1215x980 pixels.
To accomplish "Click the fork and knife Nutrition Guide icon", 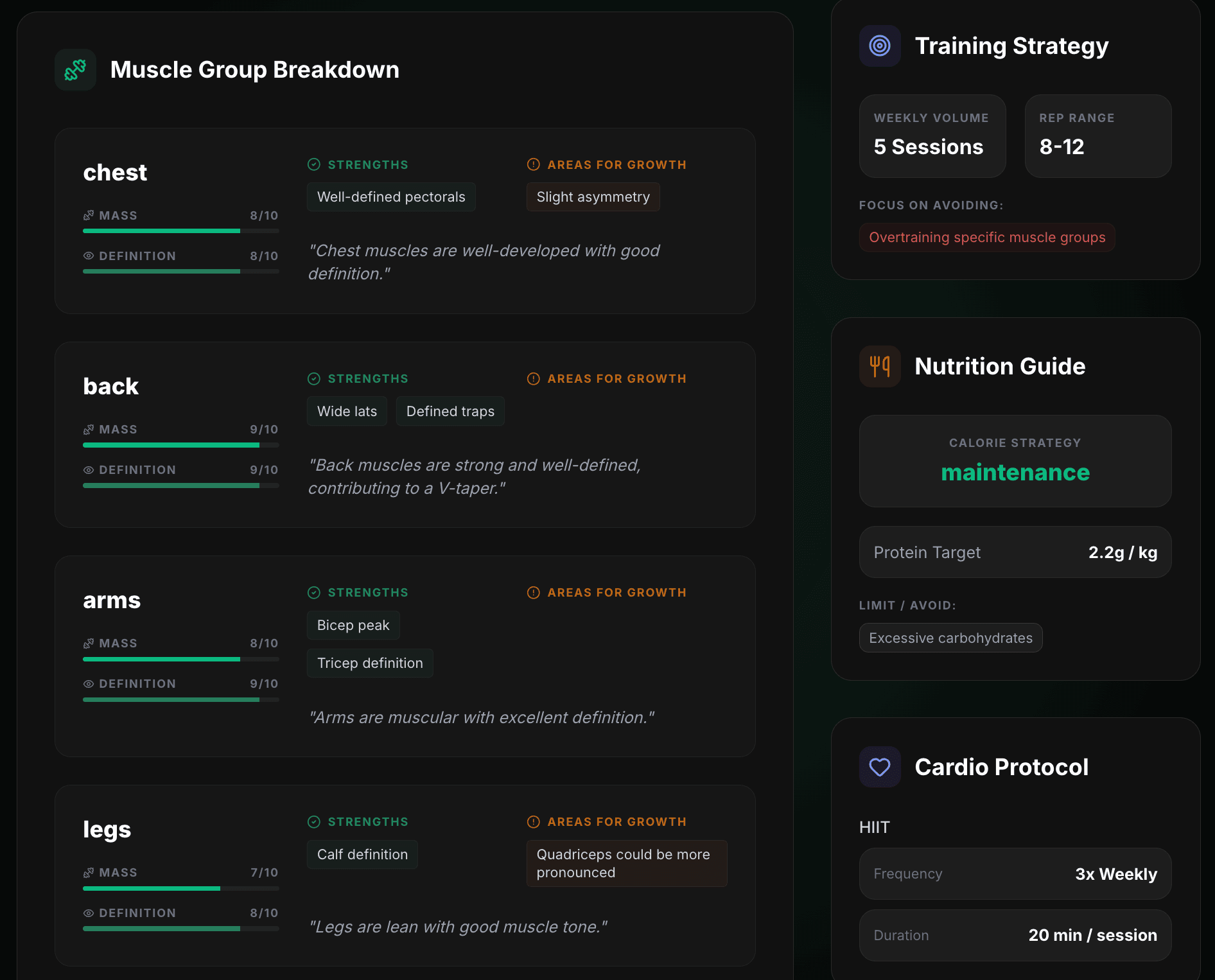I will 879,367.
